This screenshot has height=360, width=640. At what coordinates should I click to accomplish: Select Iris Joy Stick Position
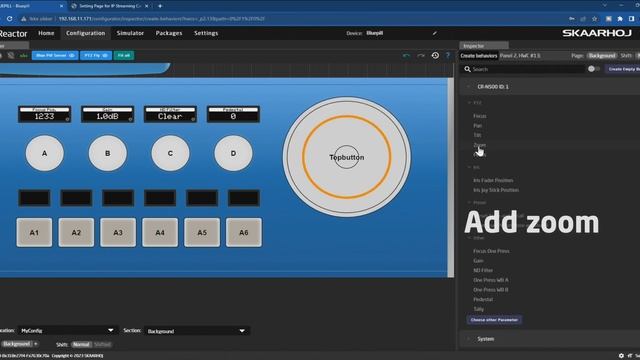[496, 190]
